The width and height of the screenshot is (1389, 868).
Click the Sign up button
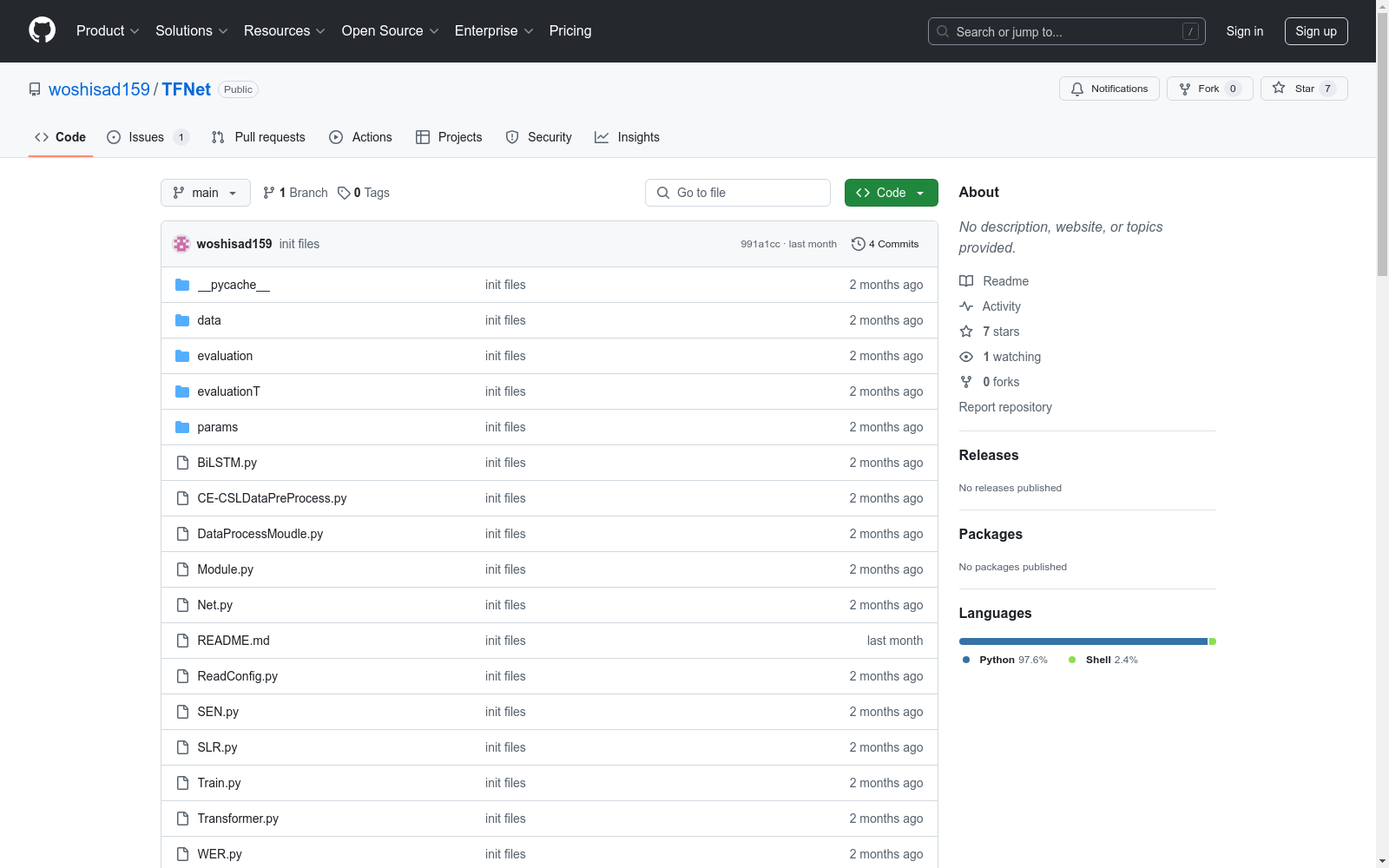pos(1315,31)
